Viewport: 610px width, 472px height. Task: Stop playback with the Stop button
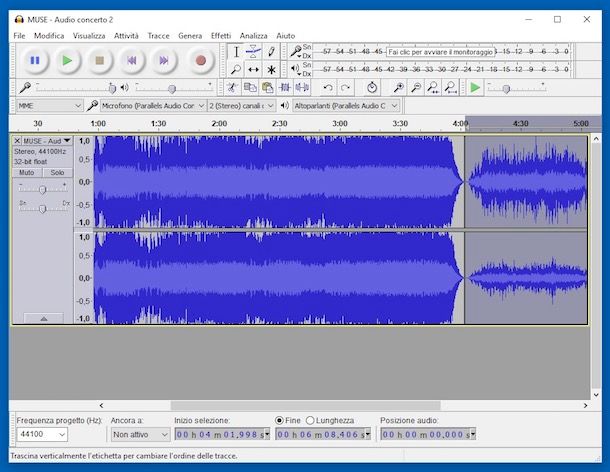100,60
